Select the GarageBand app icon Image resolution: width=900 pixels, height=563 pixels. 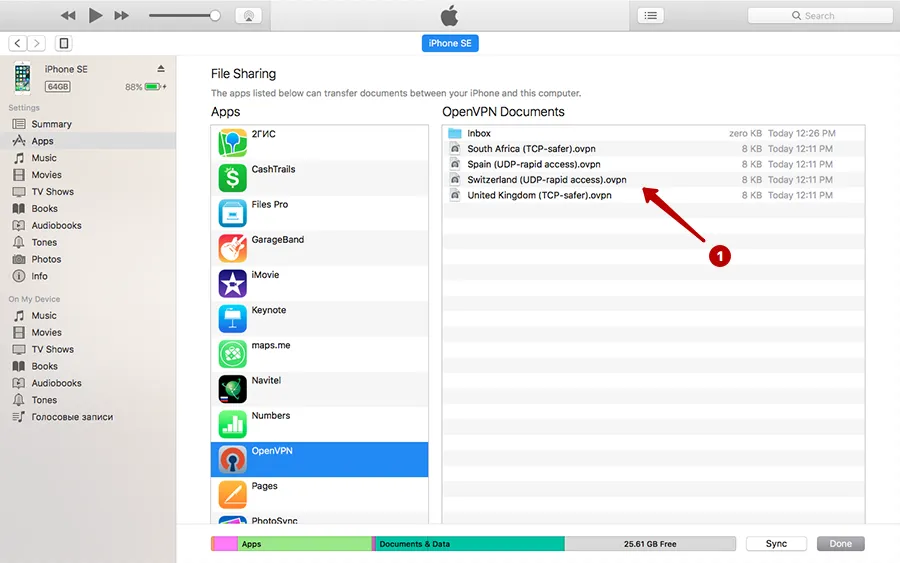pos(232,249)
